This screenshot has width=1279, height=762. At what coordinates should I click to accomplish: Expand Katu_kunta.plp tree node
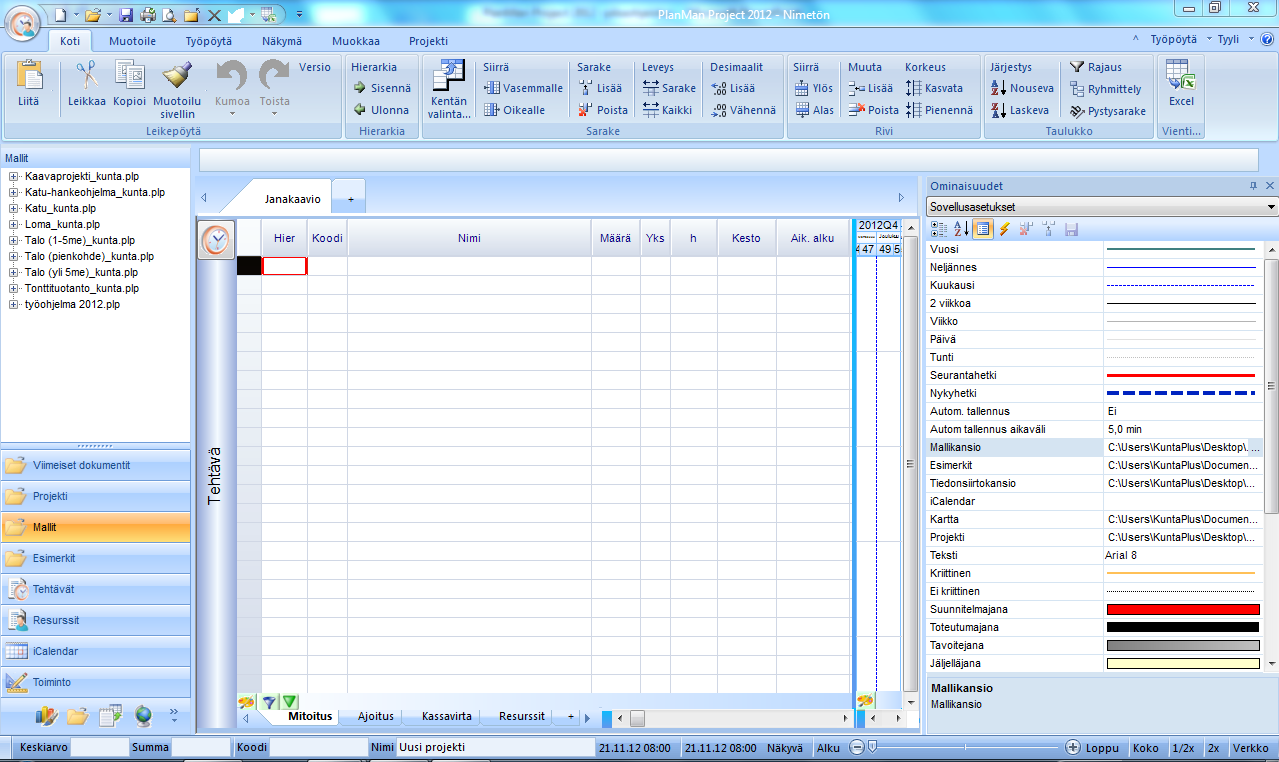pos(14,208)
